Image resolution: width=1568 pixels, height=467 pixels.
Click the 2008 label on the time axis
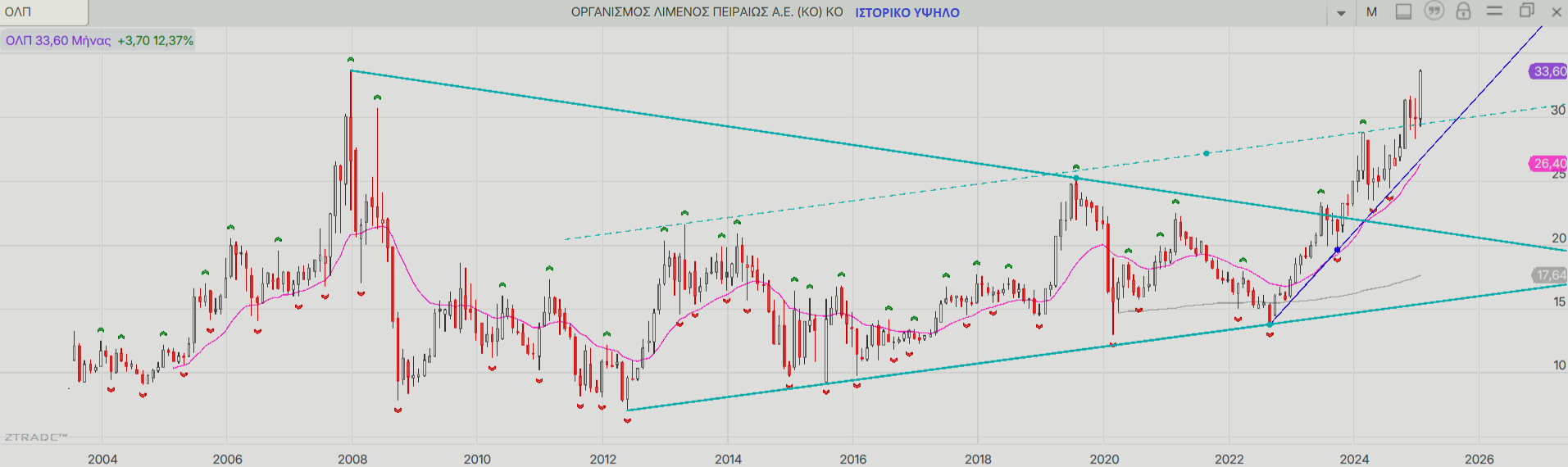coord(352,459)
